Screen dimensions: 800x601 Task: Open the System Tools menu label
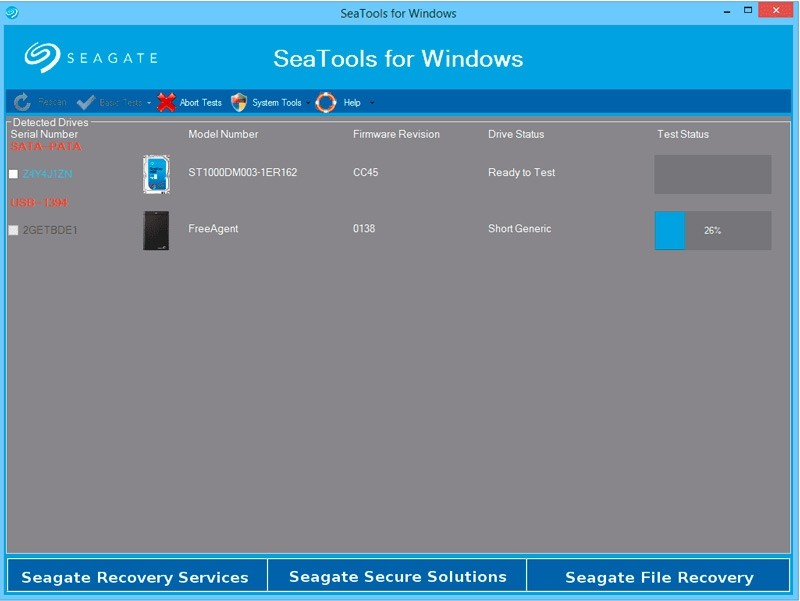click(x=277, y=103)
